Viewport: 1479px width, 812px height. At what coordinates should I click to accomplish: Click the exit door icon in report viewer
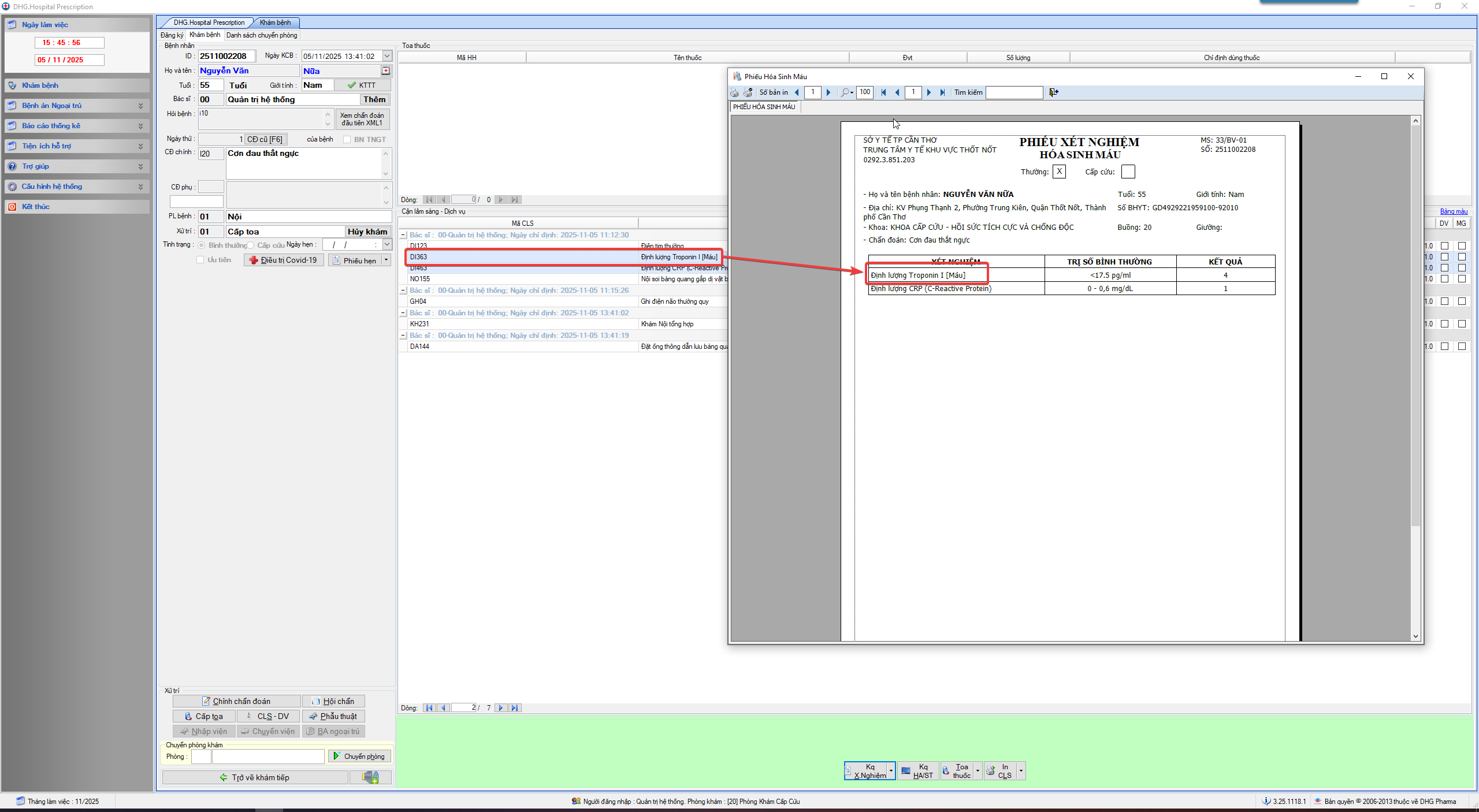(1053, 92)
